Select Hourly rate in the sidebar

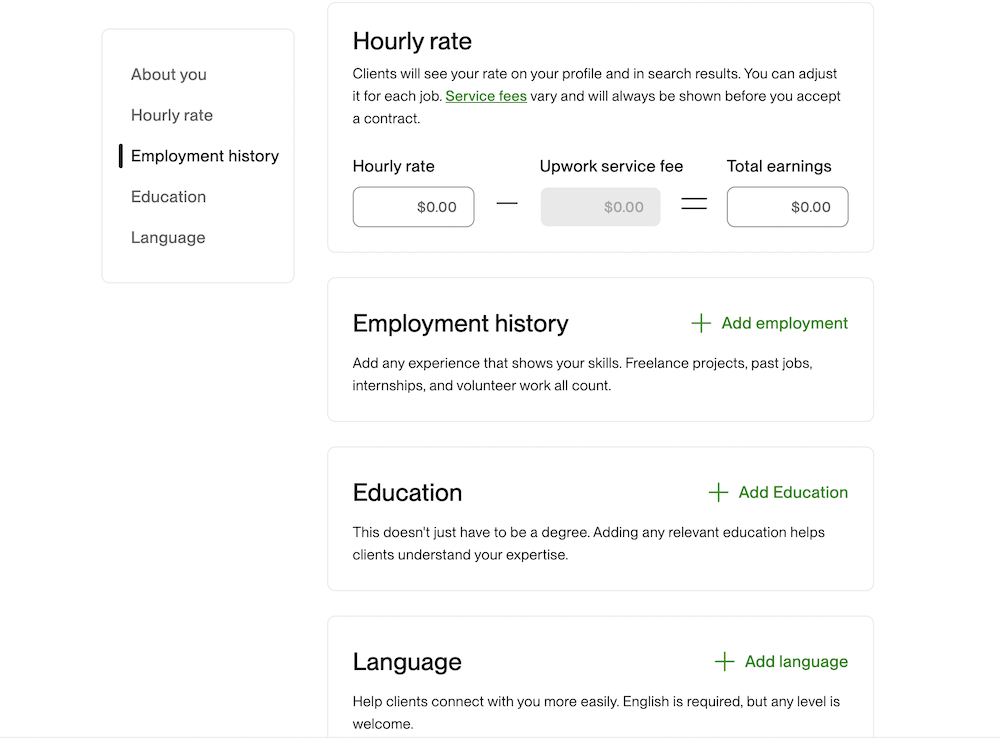[x=171, y=115]
